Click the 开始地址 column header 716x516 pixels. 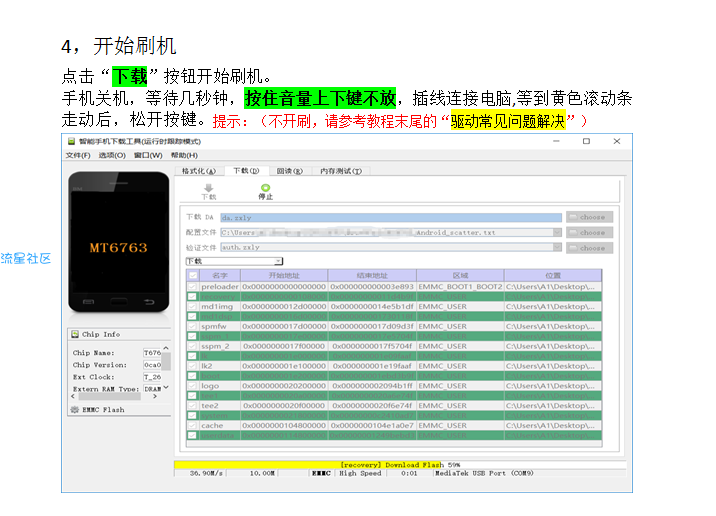click(284, 275)
